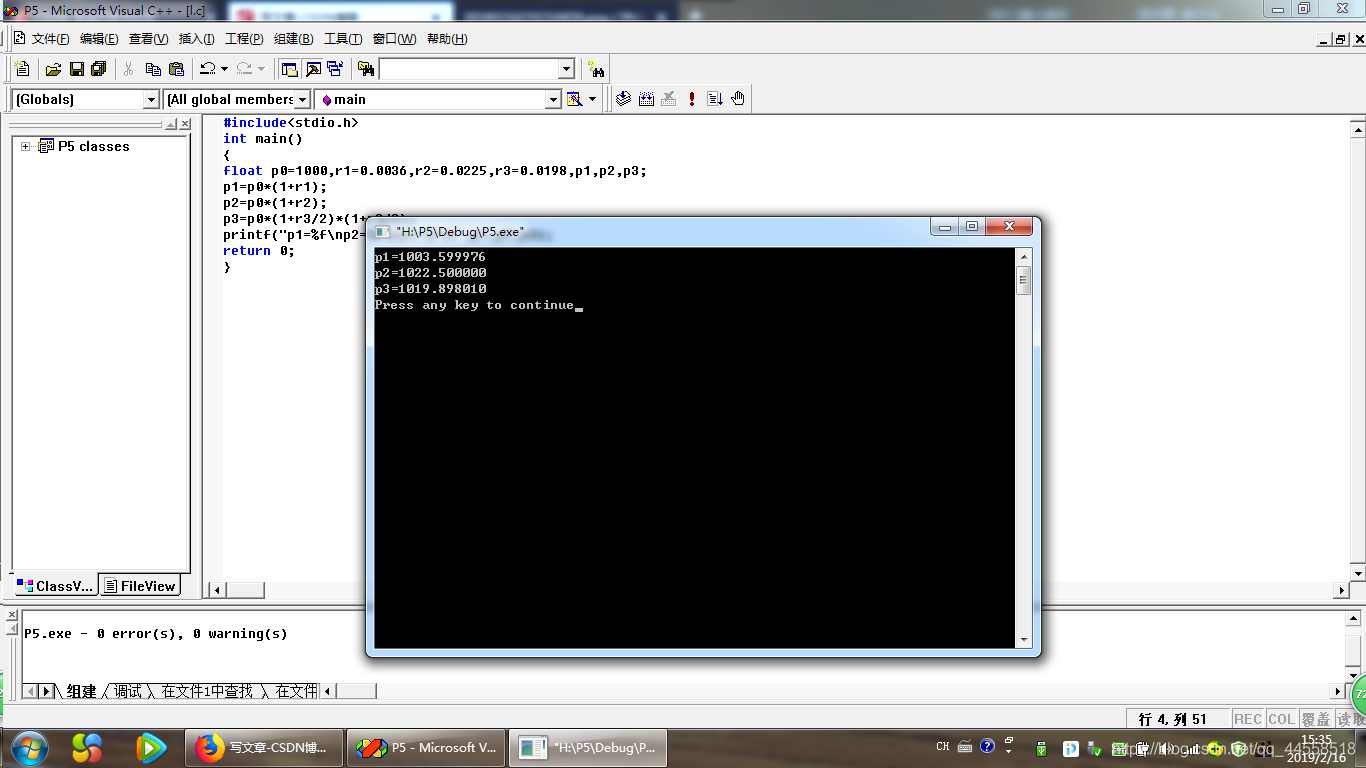Click the New Text File toolbar icon
This screenshot has width=1366, height=768.
click(23, 69)
